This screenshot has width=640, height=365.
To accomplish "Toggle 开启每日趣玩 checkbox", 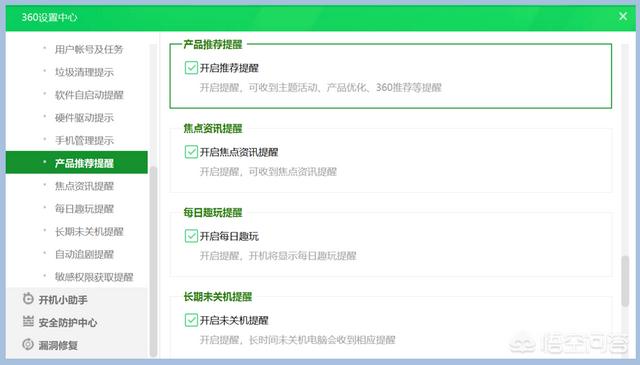I will tap(191, 236).
